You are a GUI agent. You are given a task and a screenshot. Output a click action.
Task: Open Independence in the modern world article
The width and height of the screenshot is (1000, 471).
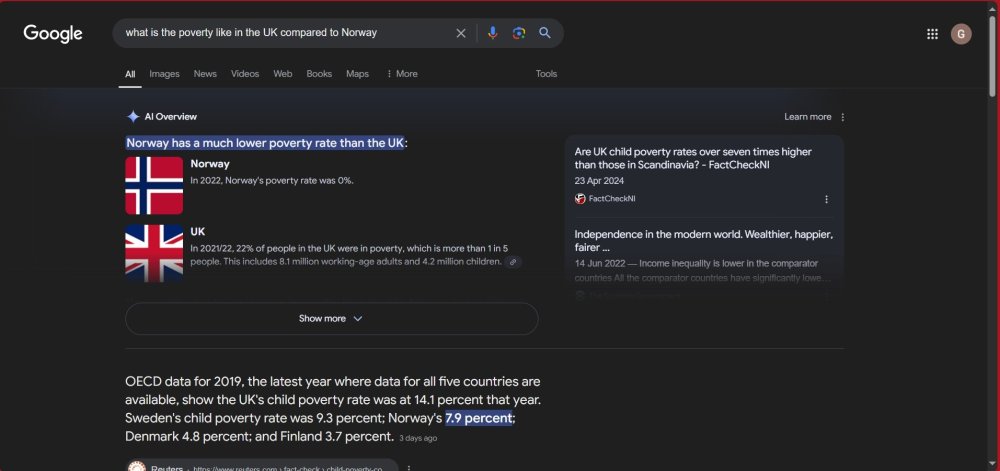pos(703,241)
